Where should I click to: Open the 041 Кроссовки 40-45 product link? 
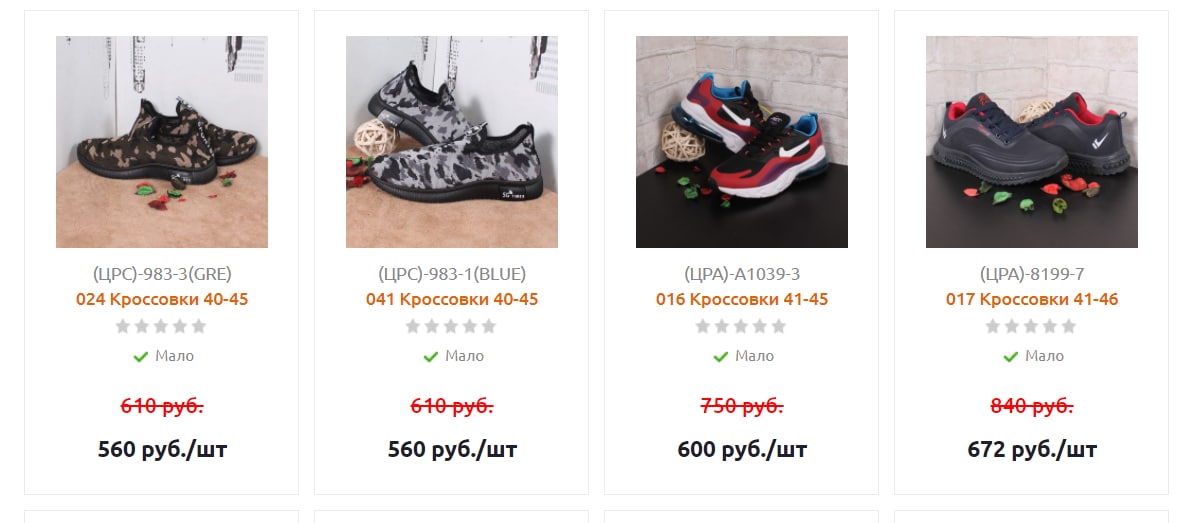point(452,300)
